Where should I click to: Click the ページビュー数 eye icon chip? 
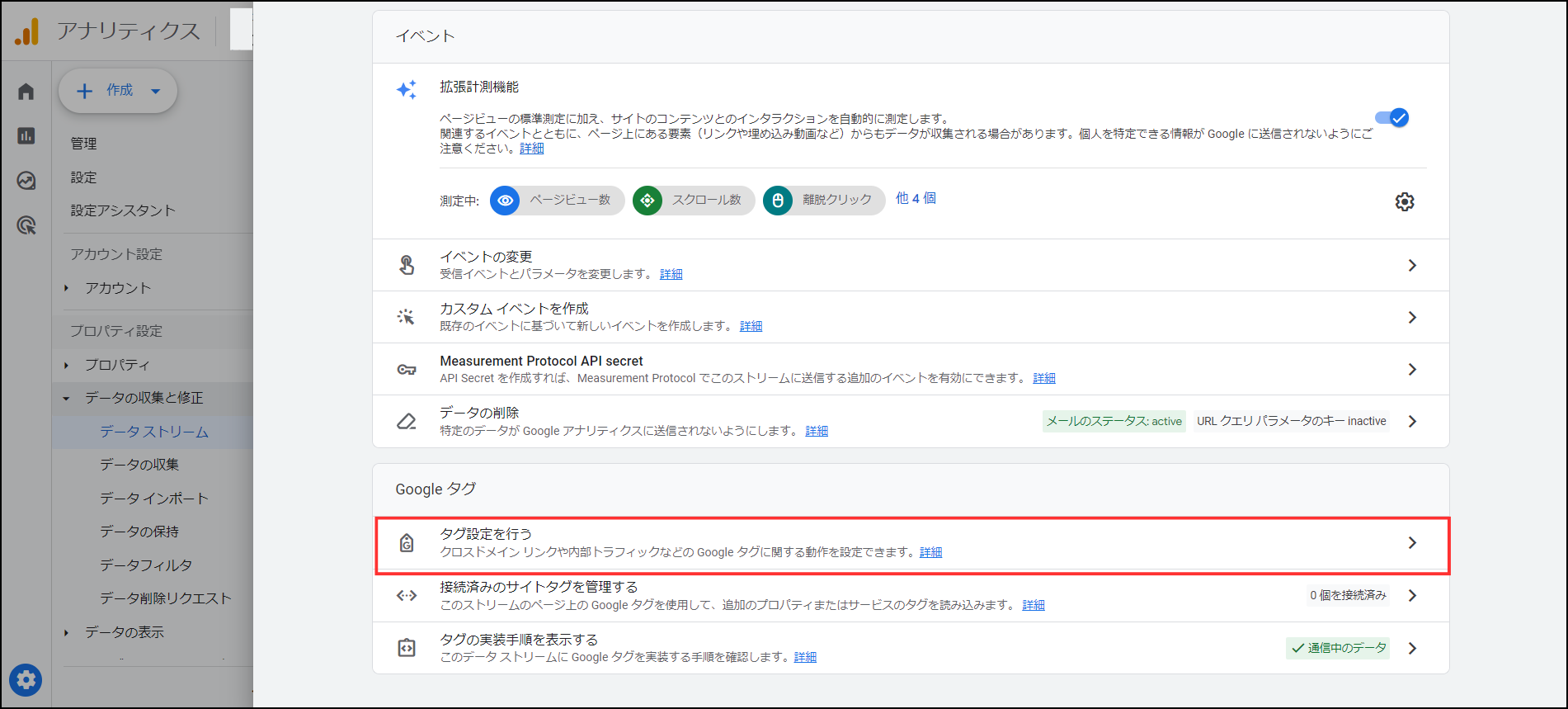(x=557, y=200)
